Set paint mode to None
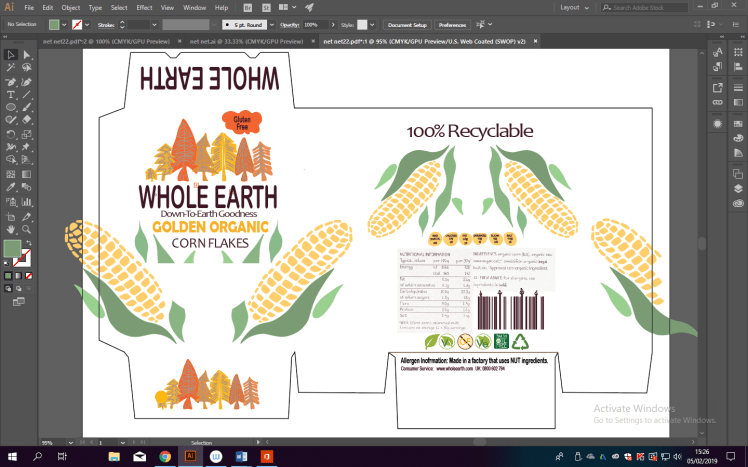The height and width of the screenshot is (467, 748). [x=29, y=276]
